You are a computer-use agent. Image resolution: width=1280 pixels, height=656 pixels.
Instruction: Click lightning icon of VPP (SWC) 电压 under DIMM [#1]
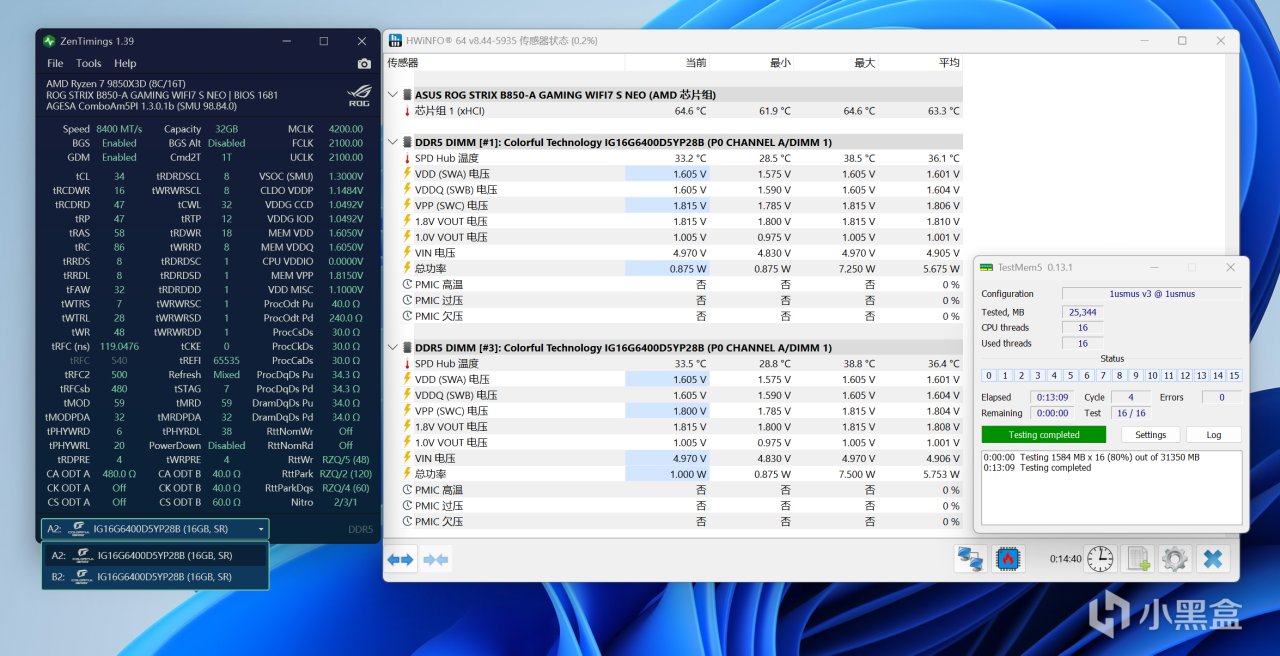pyautogui.click(x=407, y=206)
